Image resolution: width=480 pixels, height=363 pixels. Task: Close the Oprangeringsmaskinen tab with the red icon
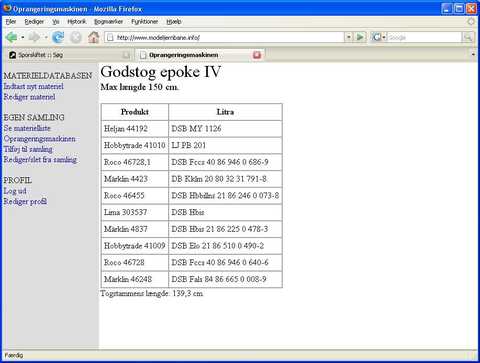tap(257, 55)
